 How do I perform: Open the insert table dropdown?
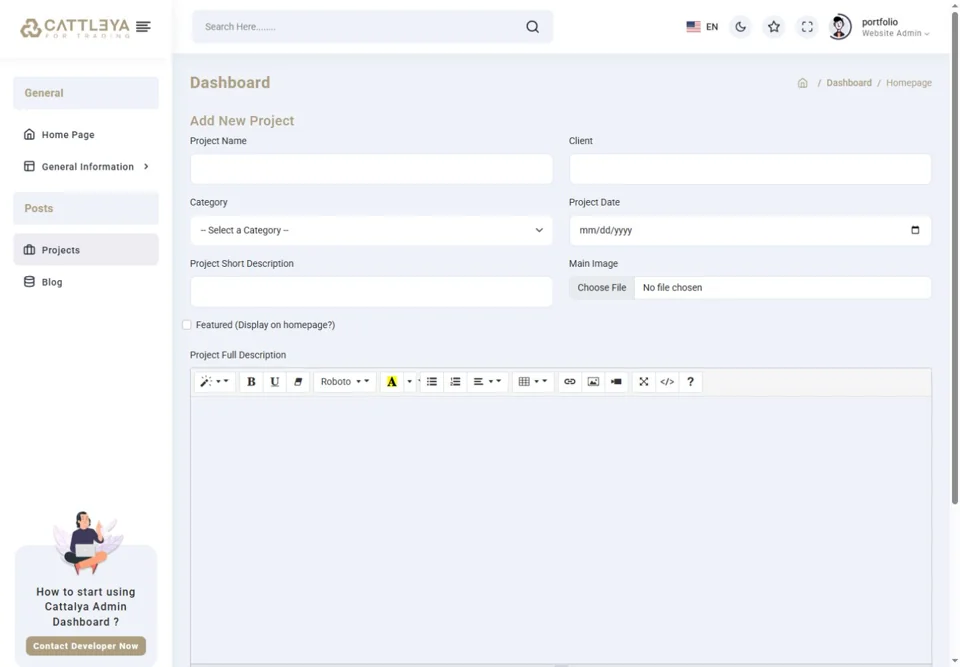(533, 382)
